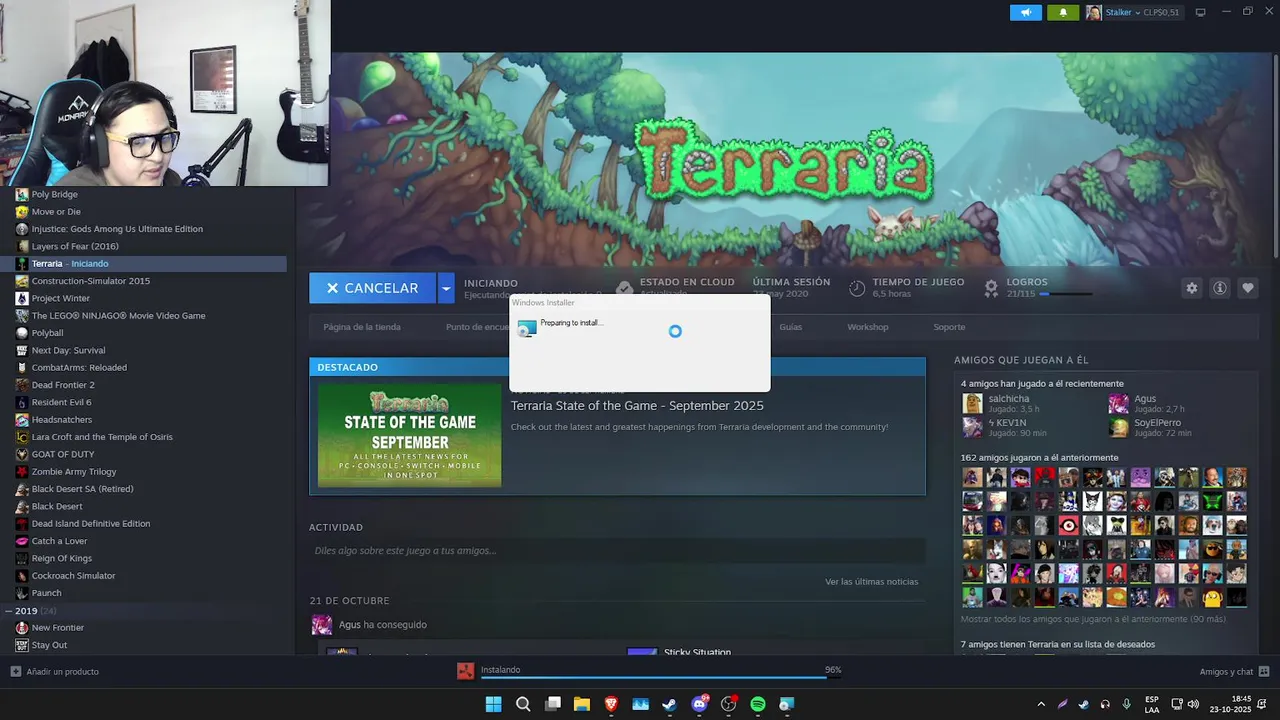
Task: Select Move or Die in library
Action: [56, 212]
